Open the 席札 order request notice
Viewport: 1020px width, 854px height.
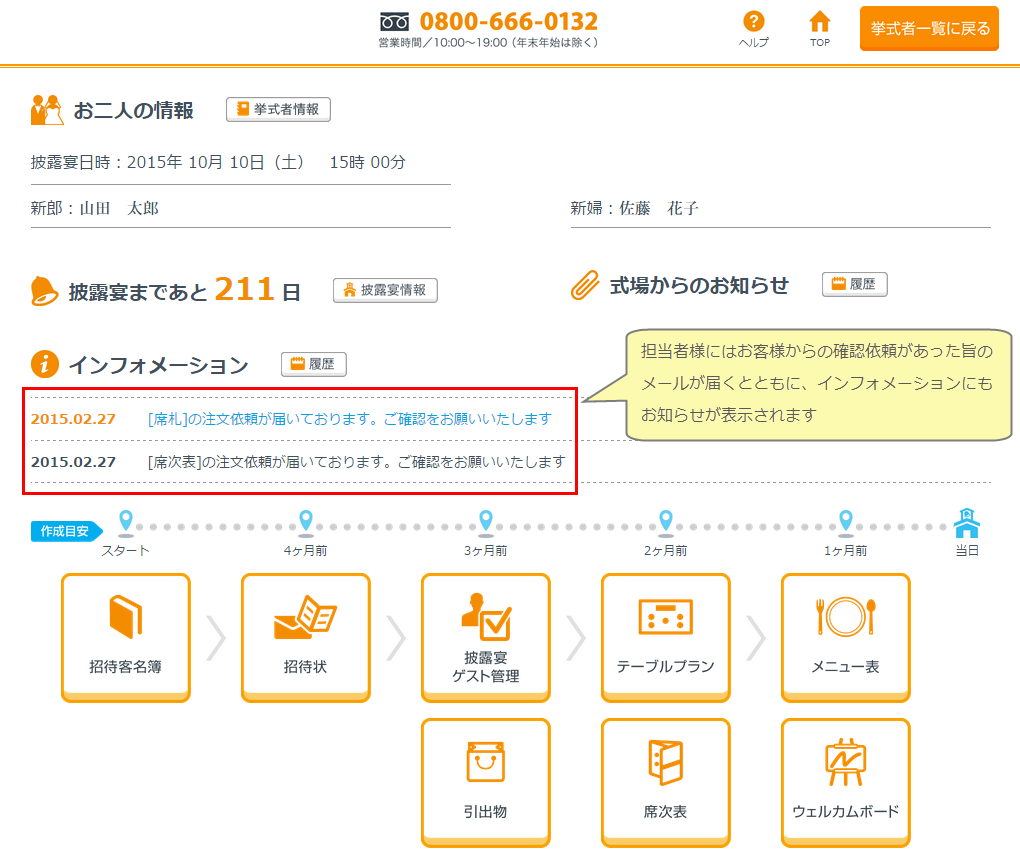tap(349, 419)
